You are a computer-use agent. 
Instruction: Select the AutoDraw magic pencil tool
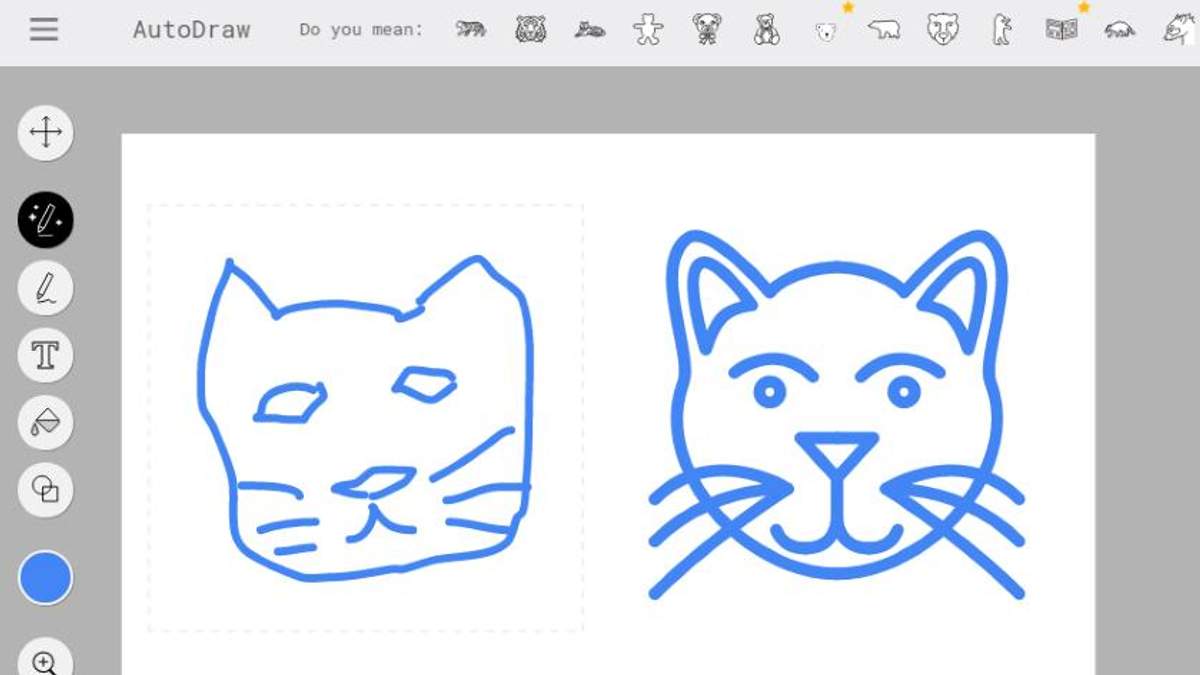[x=45, y=220]
